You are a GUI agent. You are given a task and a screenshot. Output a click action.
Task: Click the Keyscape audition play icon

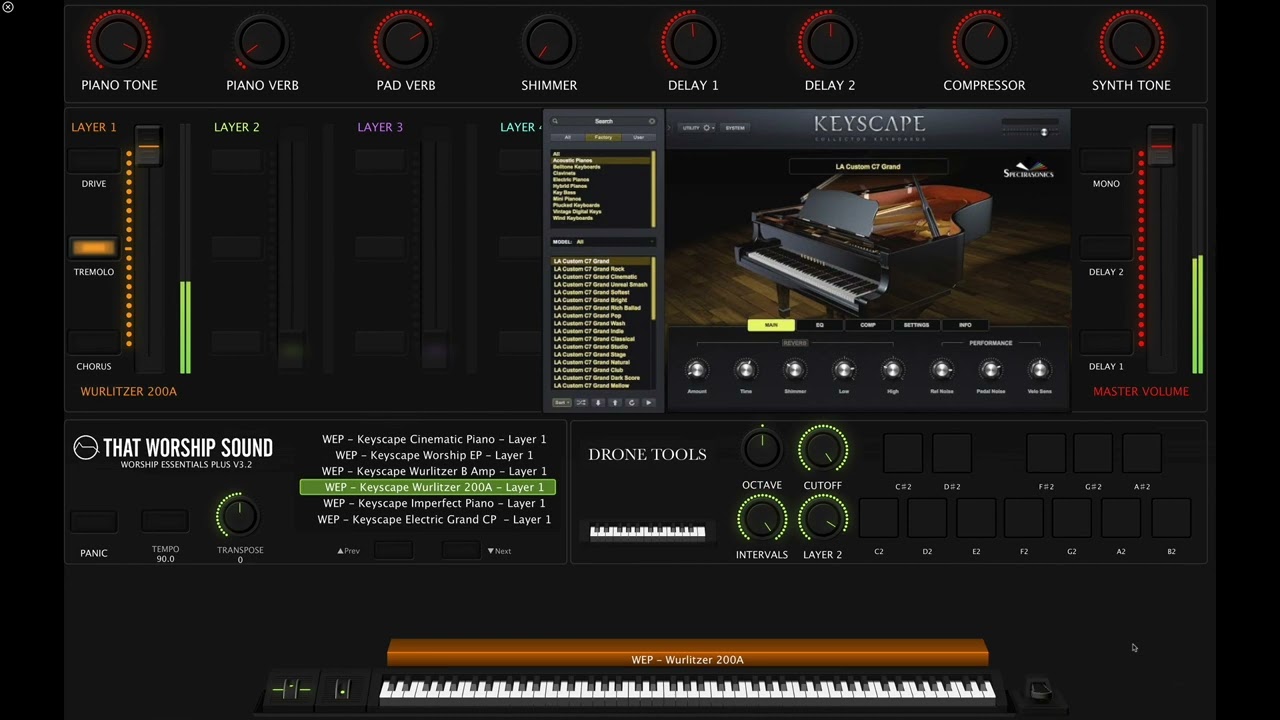coord(648,402)
